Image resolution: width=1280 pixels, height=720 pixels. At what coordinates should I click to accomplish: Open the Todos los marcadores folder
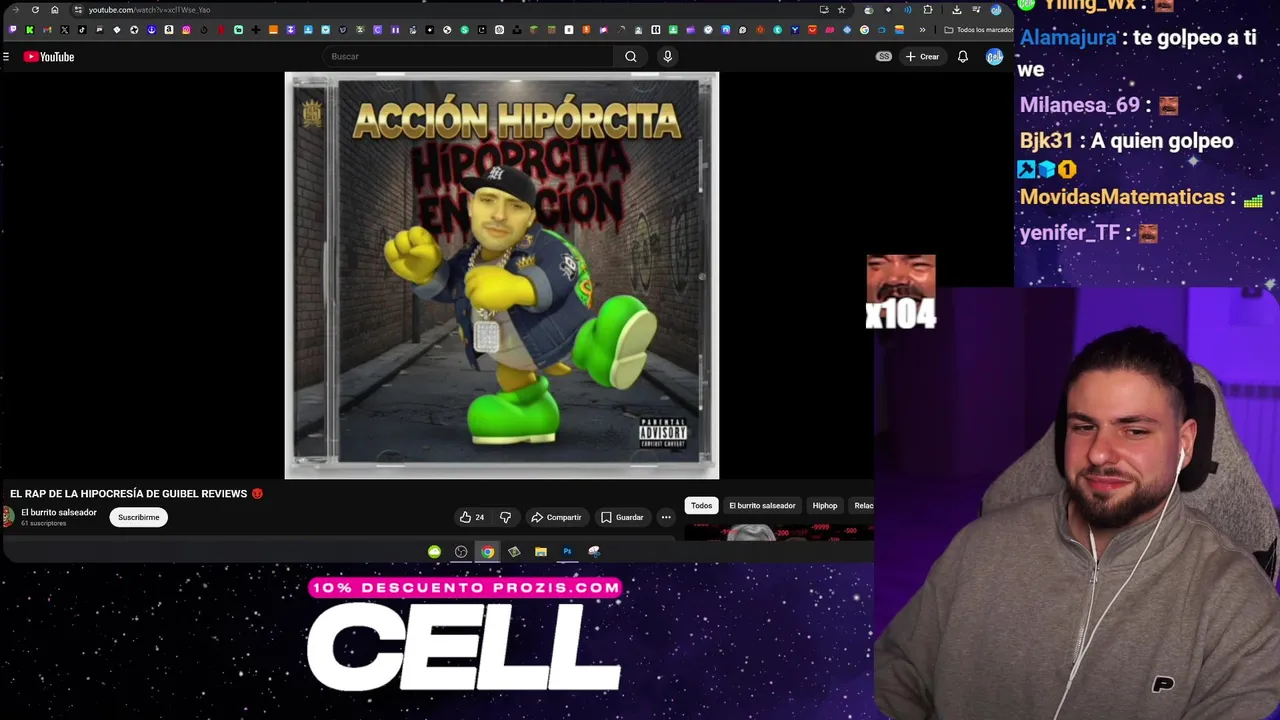[x=979, y=30]
